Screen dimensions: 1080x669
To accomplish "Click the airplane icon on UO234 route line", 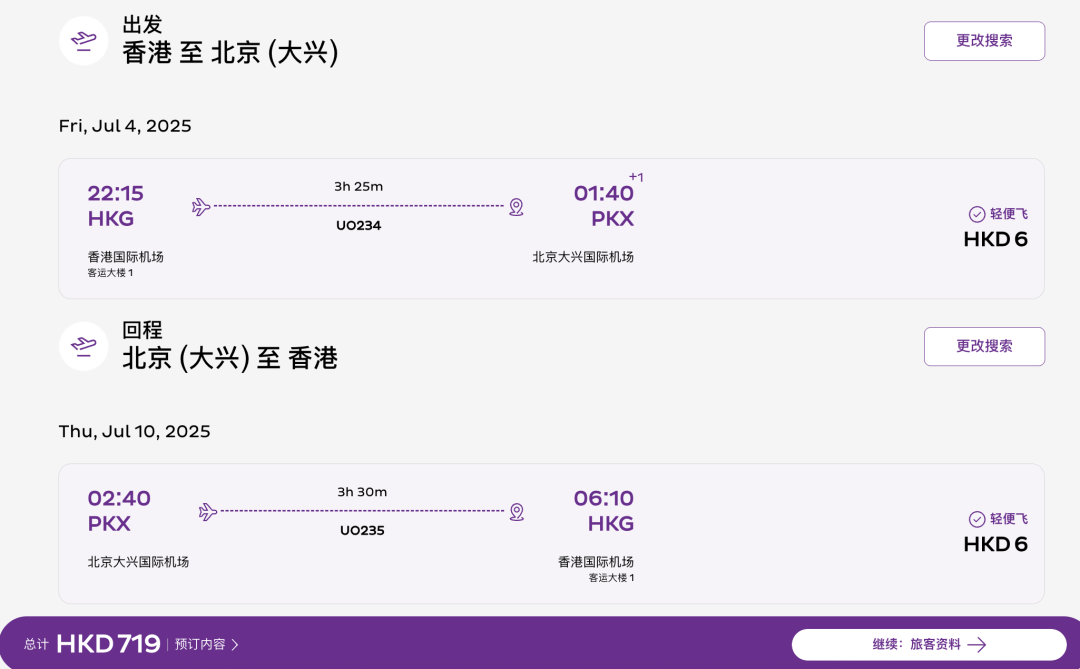I will (200, 207).
